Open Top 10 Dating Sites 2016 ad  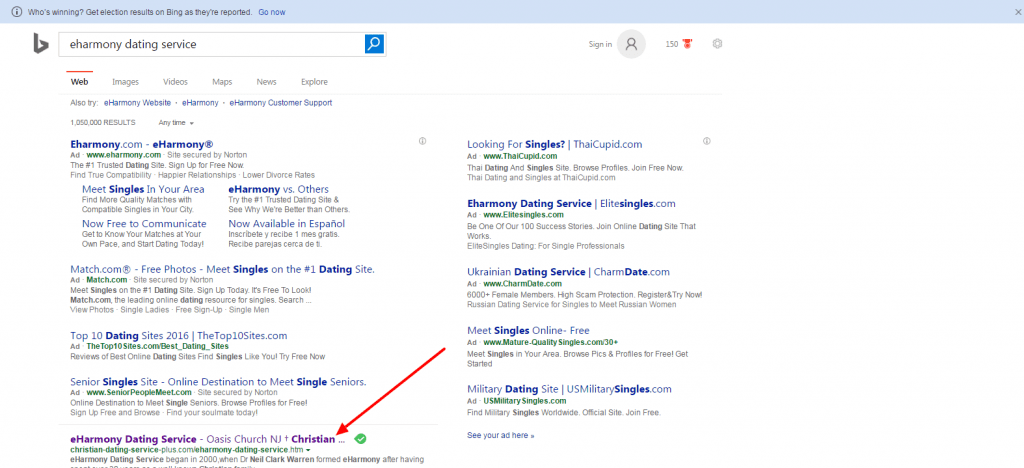[x=178, y=335]
